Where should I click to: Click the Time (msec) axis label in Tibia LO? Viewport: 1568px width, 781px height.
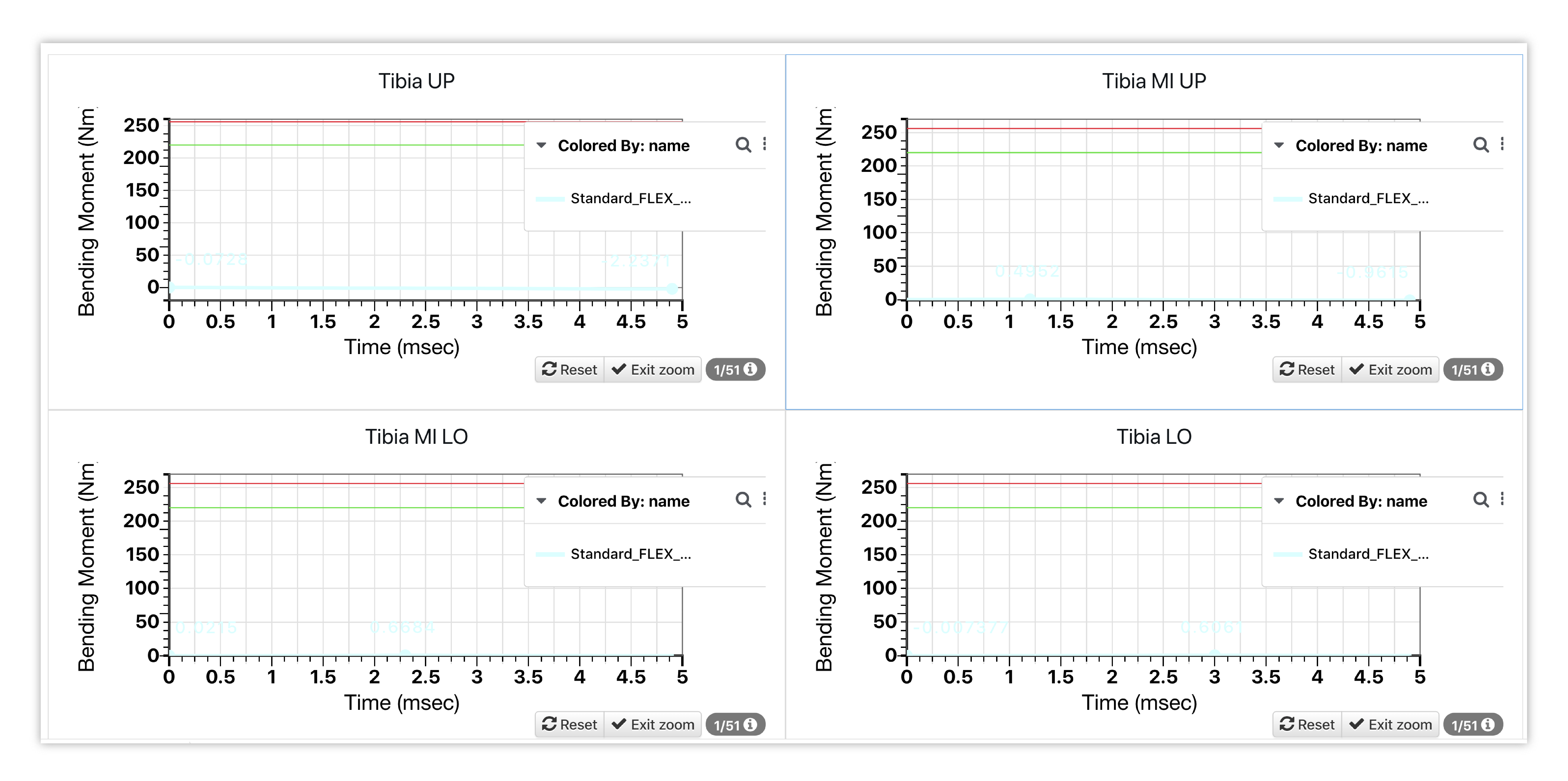click(x=1140, y=703)
